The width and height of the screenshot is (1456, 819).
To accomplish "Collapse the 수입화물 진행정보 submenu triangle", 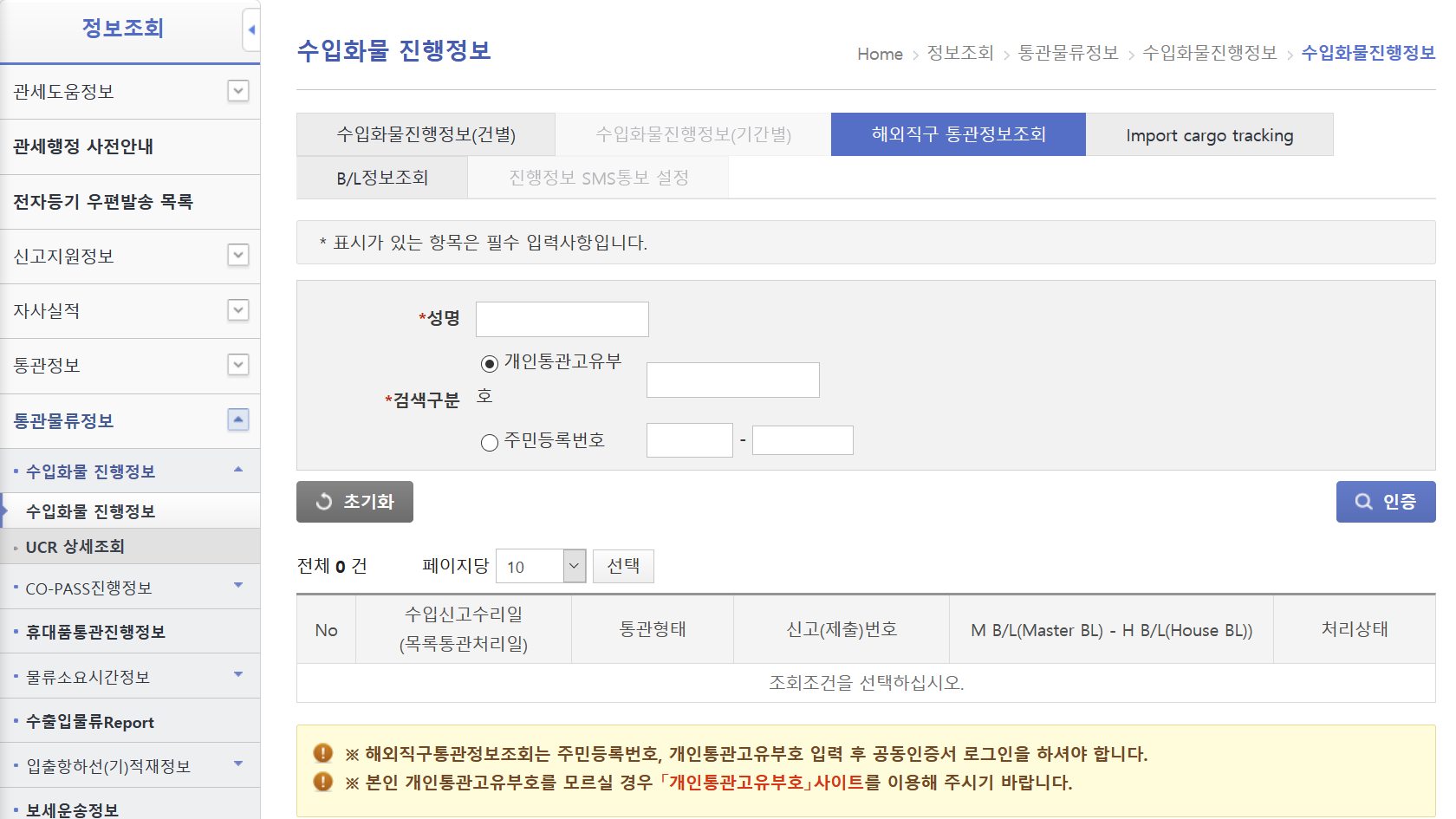I will click(238, 470).
